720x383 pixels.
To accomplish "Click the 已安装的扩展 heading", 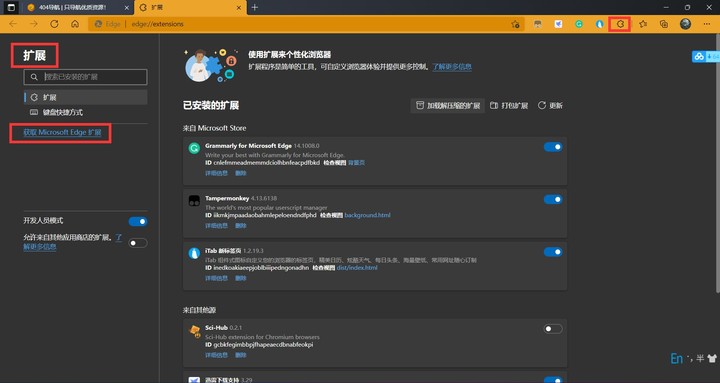I will [211, 106].
